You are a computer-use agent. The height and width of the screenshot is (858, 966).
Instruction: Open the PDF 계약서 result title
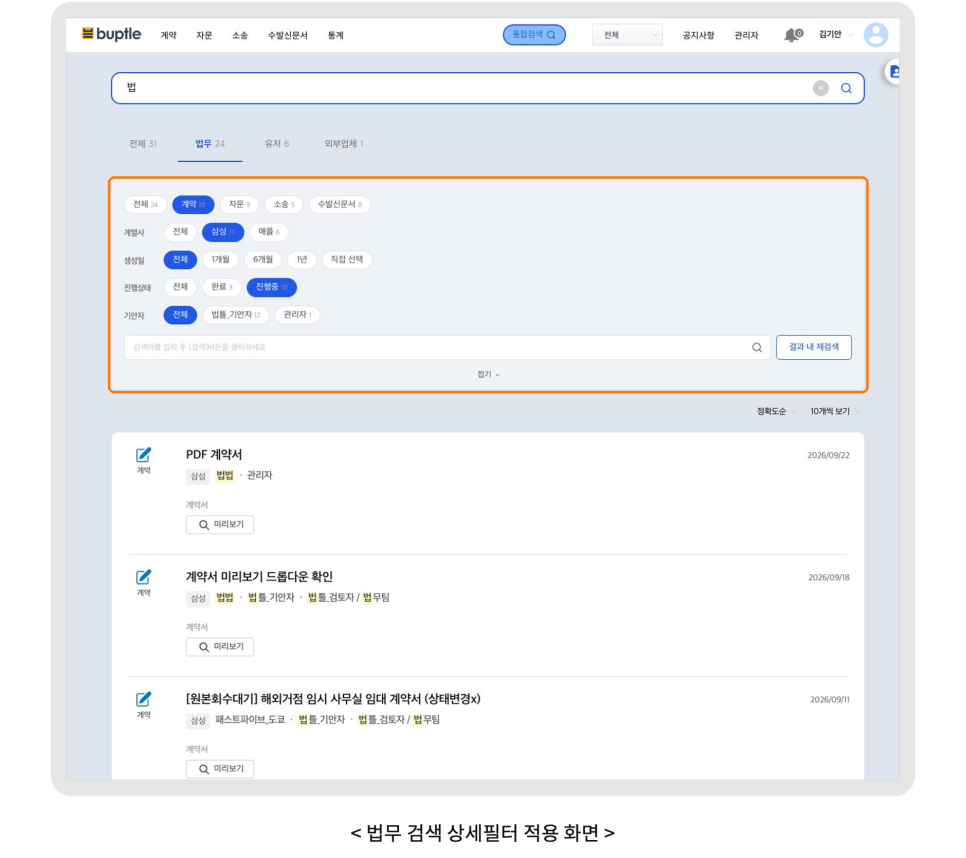click(214, 455)
